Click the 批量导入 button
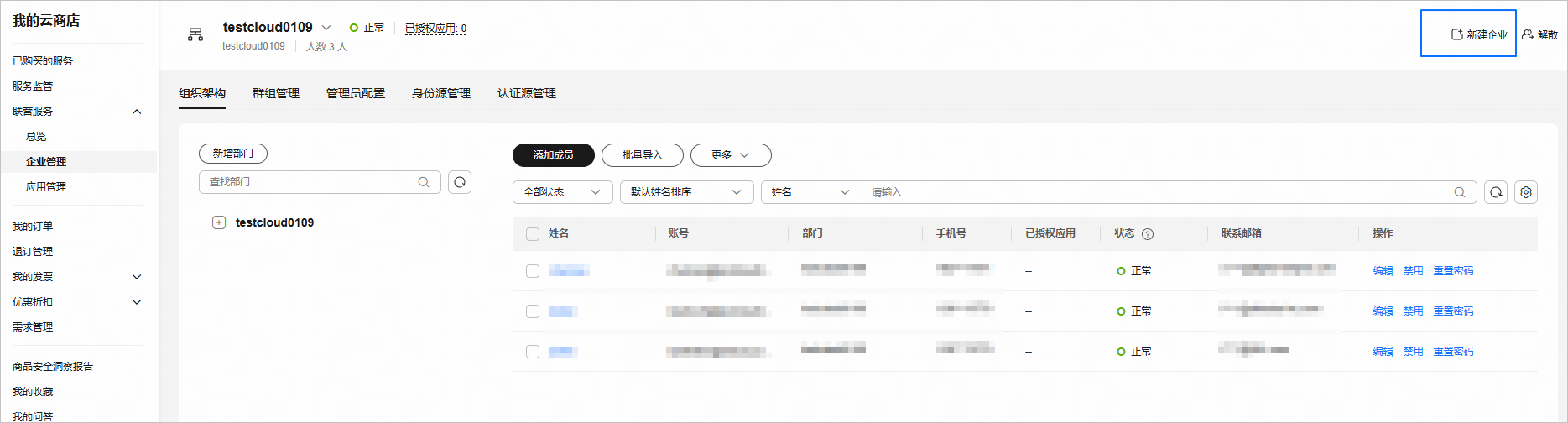1568x423 pixels. (643, 155)
